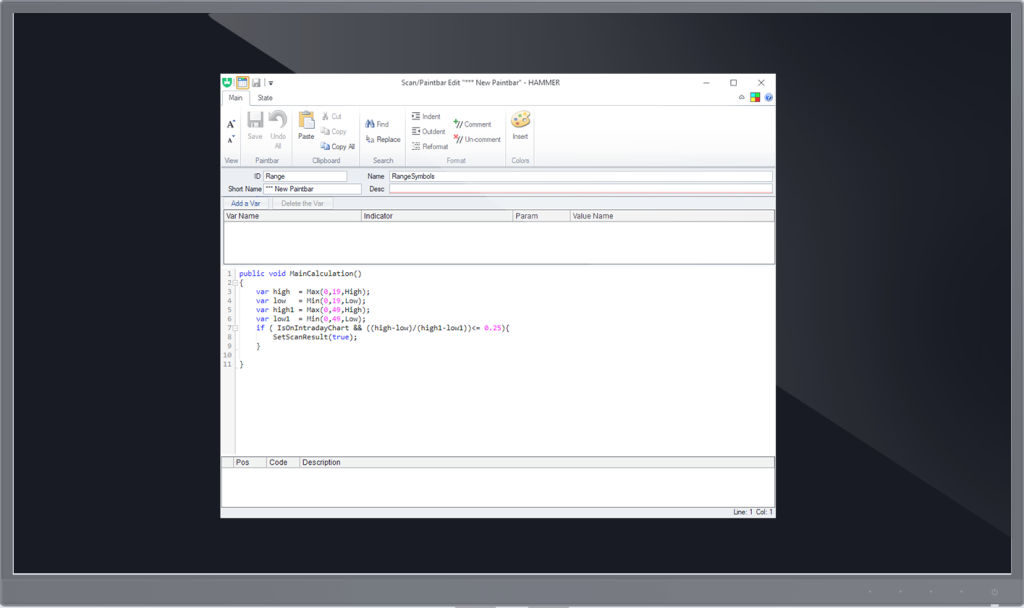Maximize the HAMMER editor window
The height and width of the screenshot is (608, 1024).
733,83
